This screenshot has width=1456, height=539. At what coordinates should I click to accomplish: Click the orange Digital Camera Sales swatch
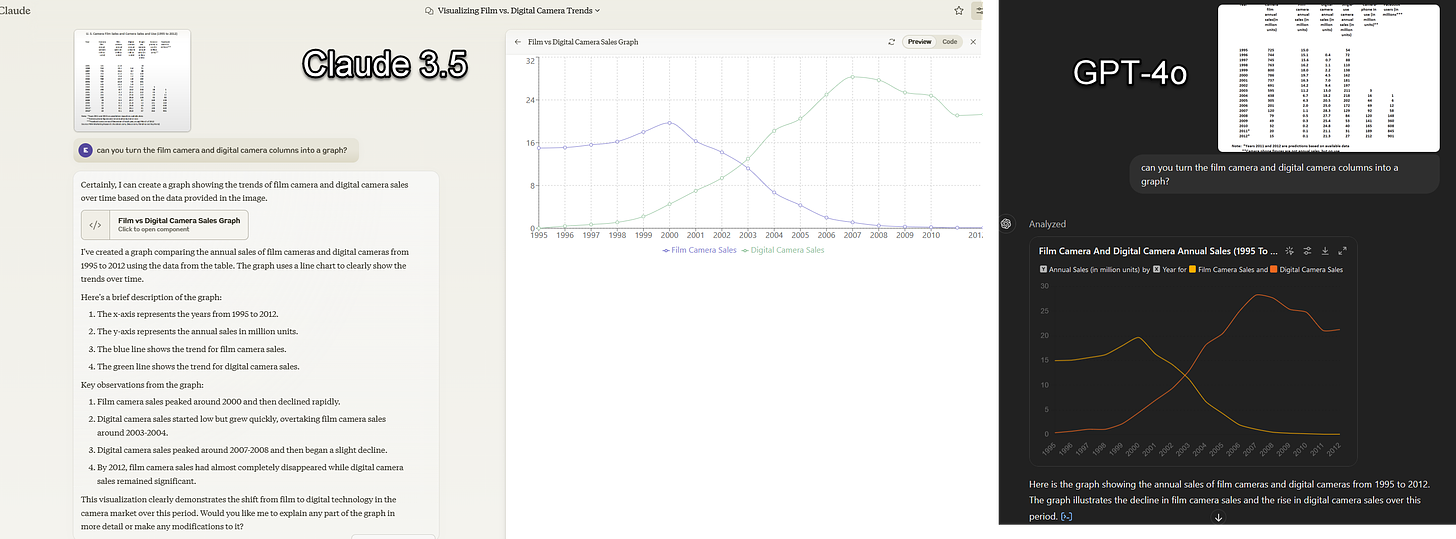pyautogui.click(x=1273, y=269)
